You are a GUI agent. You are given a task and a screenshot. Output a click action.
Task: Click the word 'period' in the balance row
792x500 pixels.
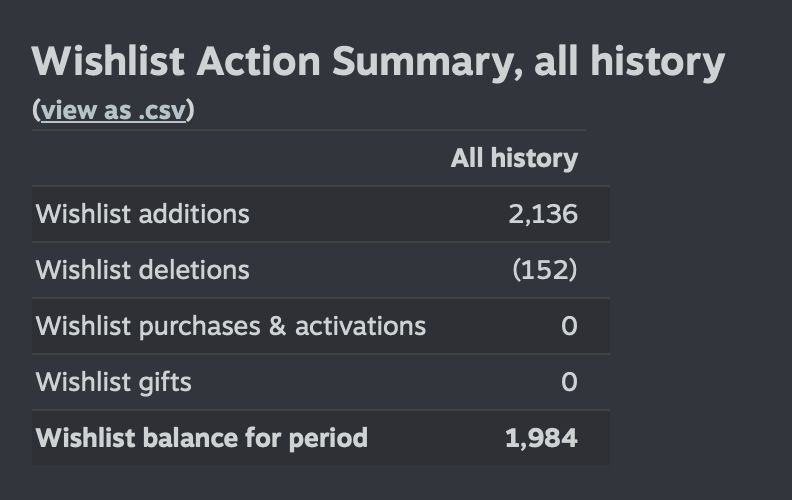pyautogui.click(x=328, y=438)
